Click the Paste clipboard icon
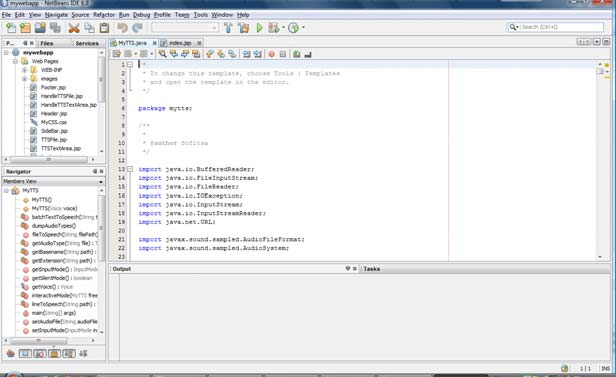616x377 pixels. (x=104, y=27)
